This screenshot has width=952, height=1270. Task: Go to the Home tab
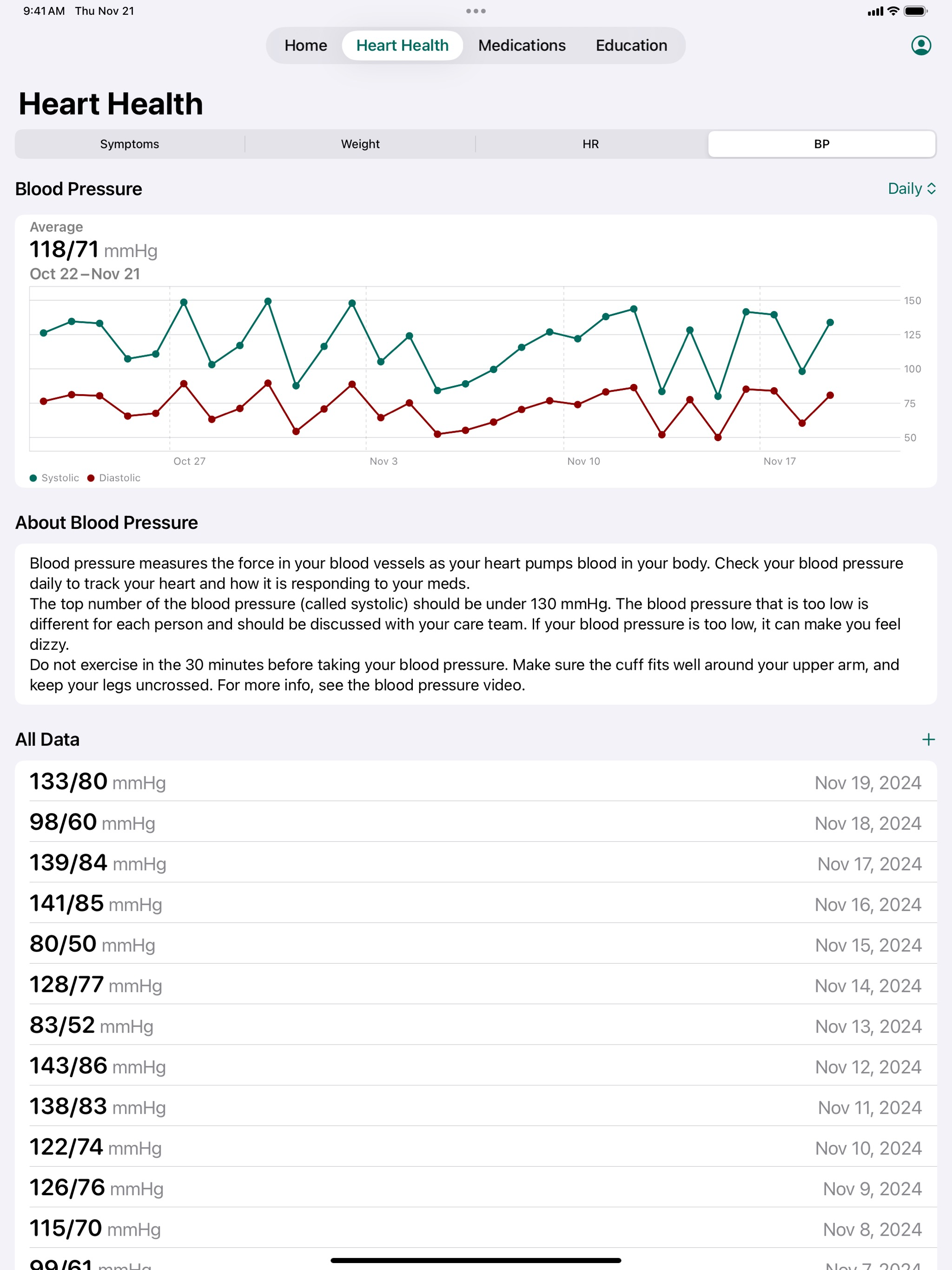pyautogui.click(x=305, y=46)
